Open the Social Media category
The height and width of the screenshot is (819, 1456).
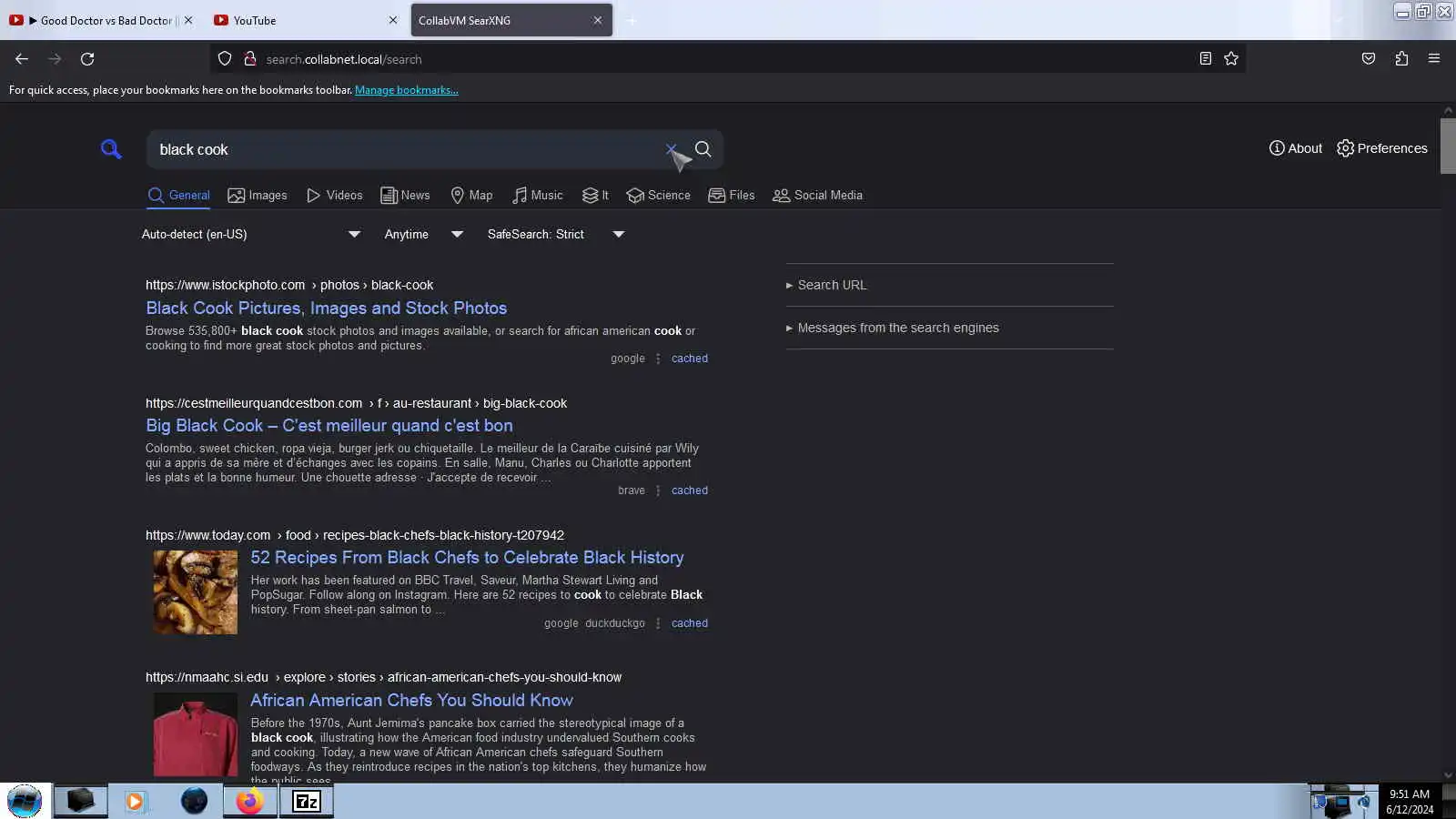(817, 195)
